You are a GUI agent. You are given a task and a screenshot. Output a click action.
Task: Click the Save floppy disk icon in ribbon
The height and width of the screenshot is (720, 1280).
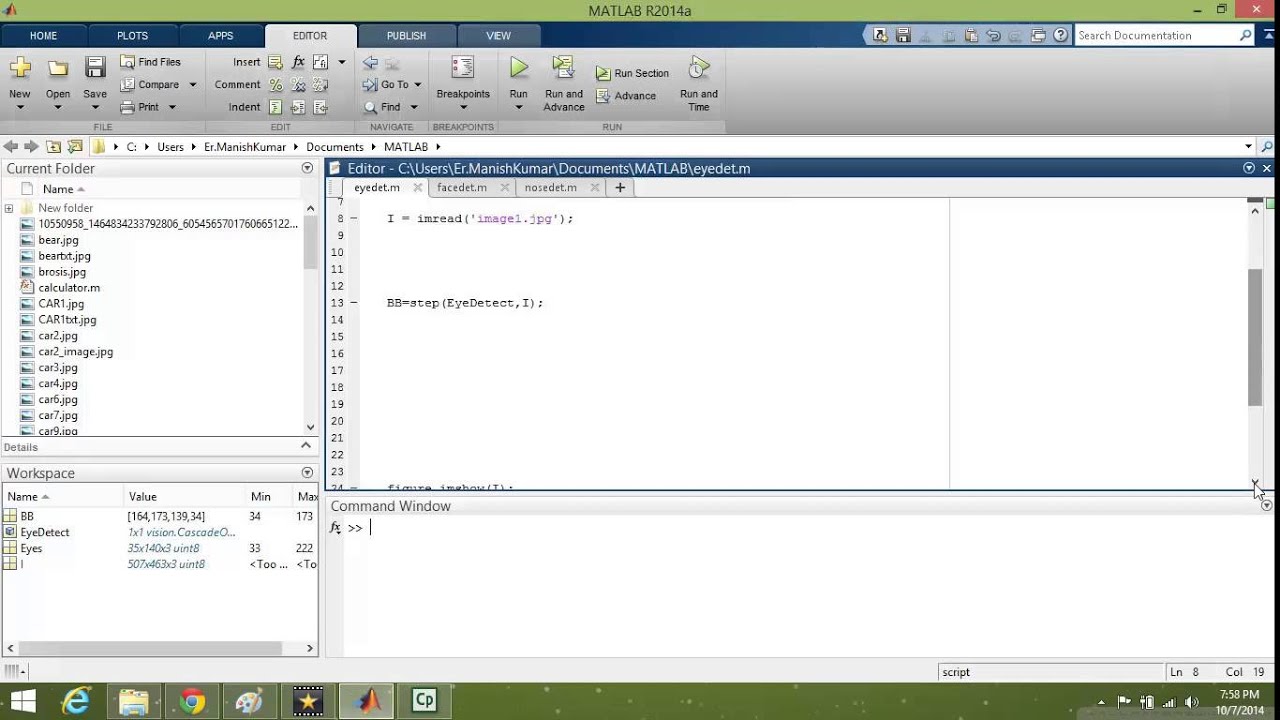(x=95, y=68)
